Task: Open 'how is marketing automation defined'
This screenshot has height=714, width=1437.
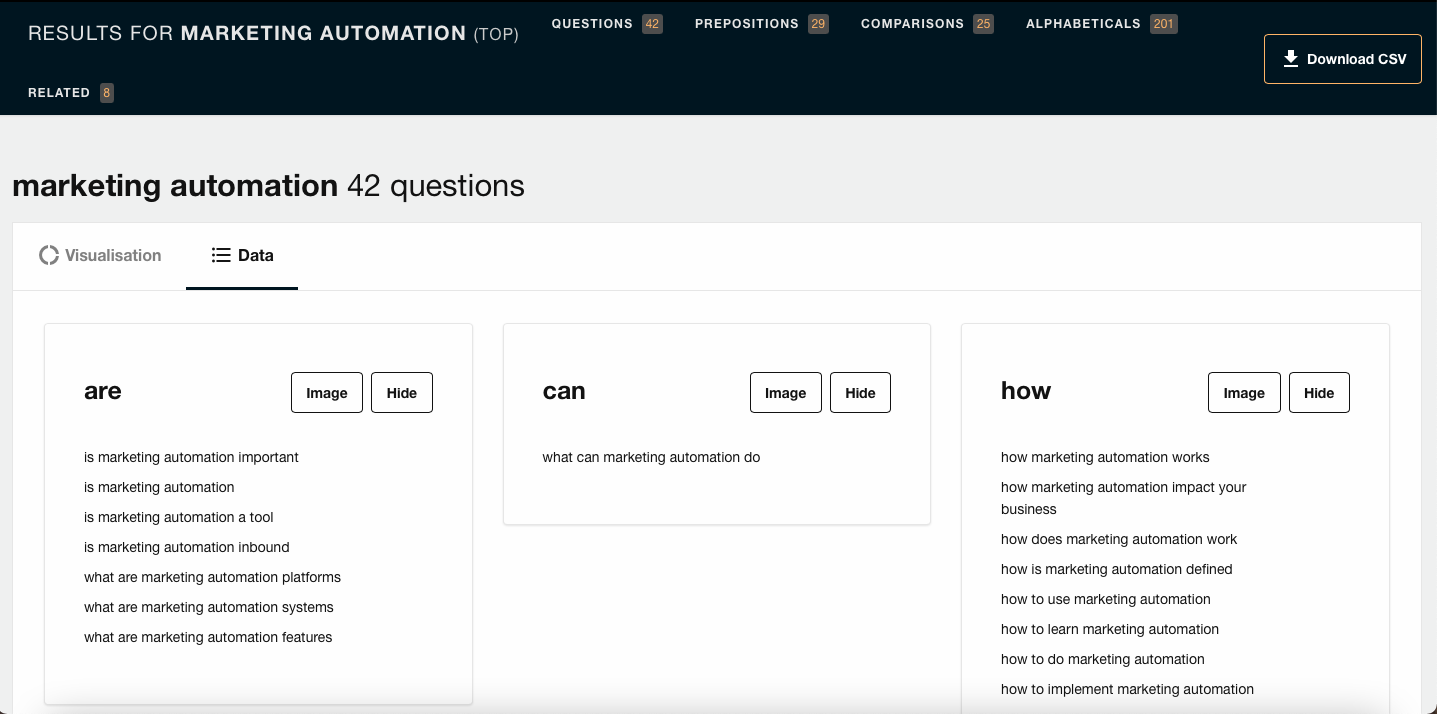Action: click(1117, 569)
